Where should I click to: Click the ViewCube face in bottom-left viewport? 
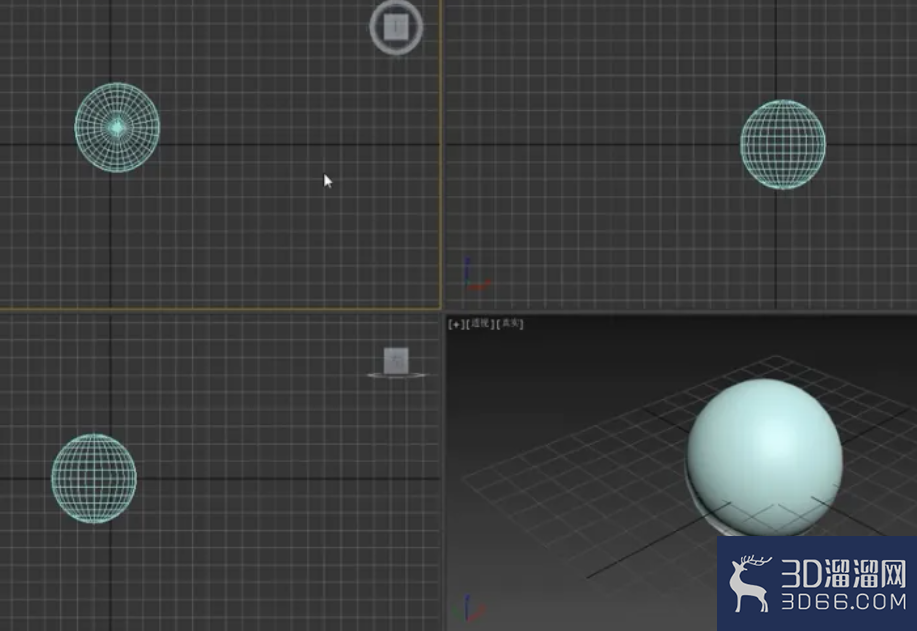click(396, 360)
